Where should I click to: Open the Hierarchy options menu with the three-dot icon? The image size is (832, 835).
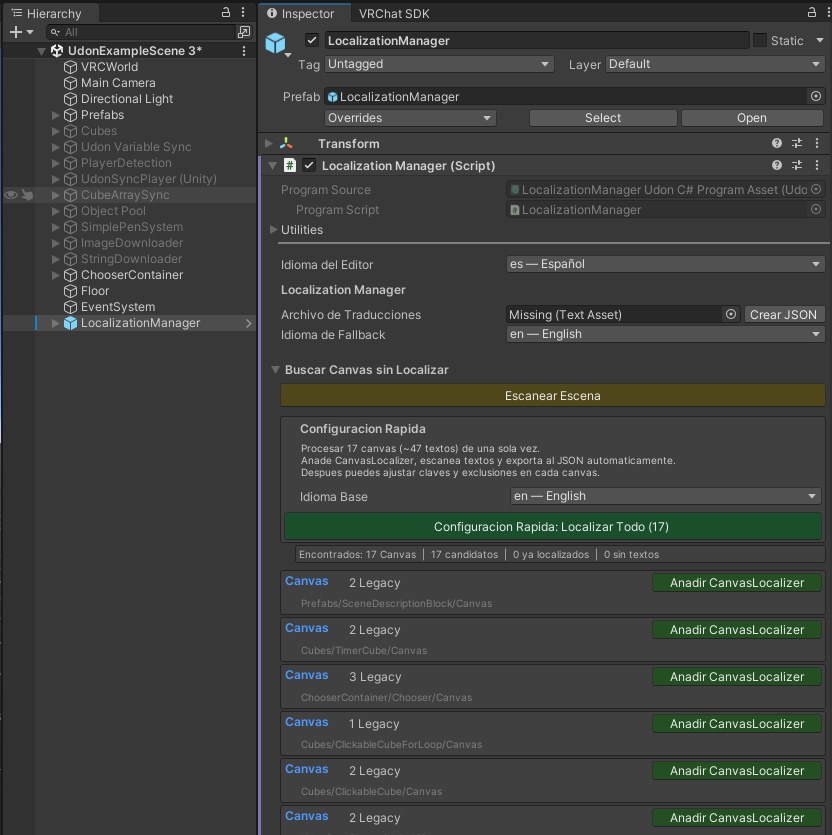[243, 13]
